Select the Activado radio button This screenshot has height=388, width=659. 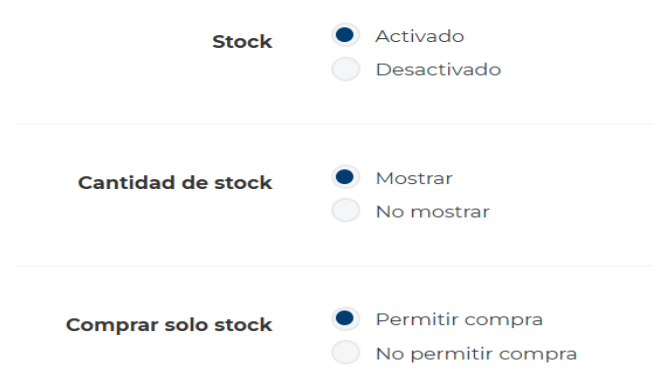click(345, 35)
